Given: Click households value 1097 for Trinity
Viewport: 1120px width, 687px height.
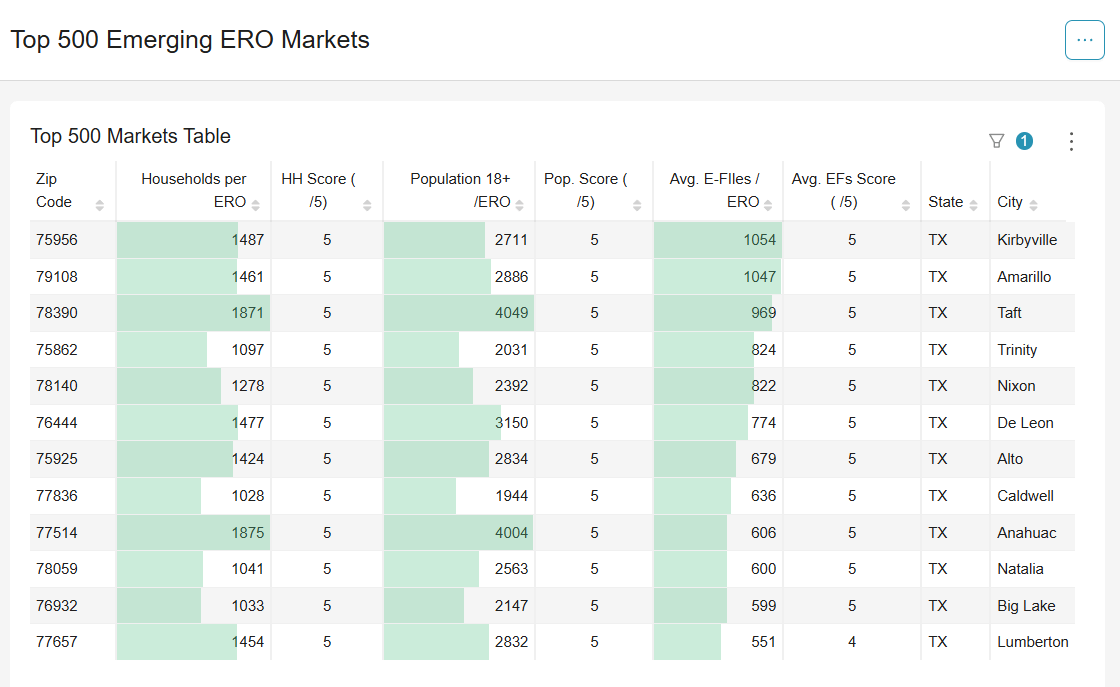Looking at the screenshot, I should coord(194,350).
